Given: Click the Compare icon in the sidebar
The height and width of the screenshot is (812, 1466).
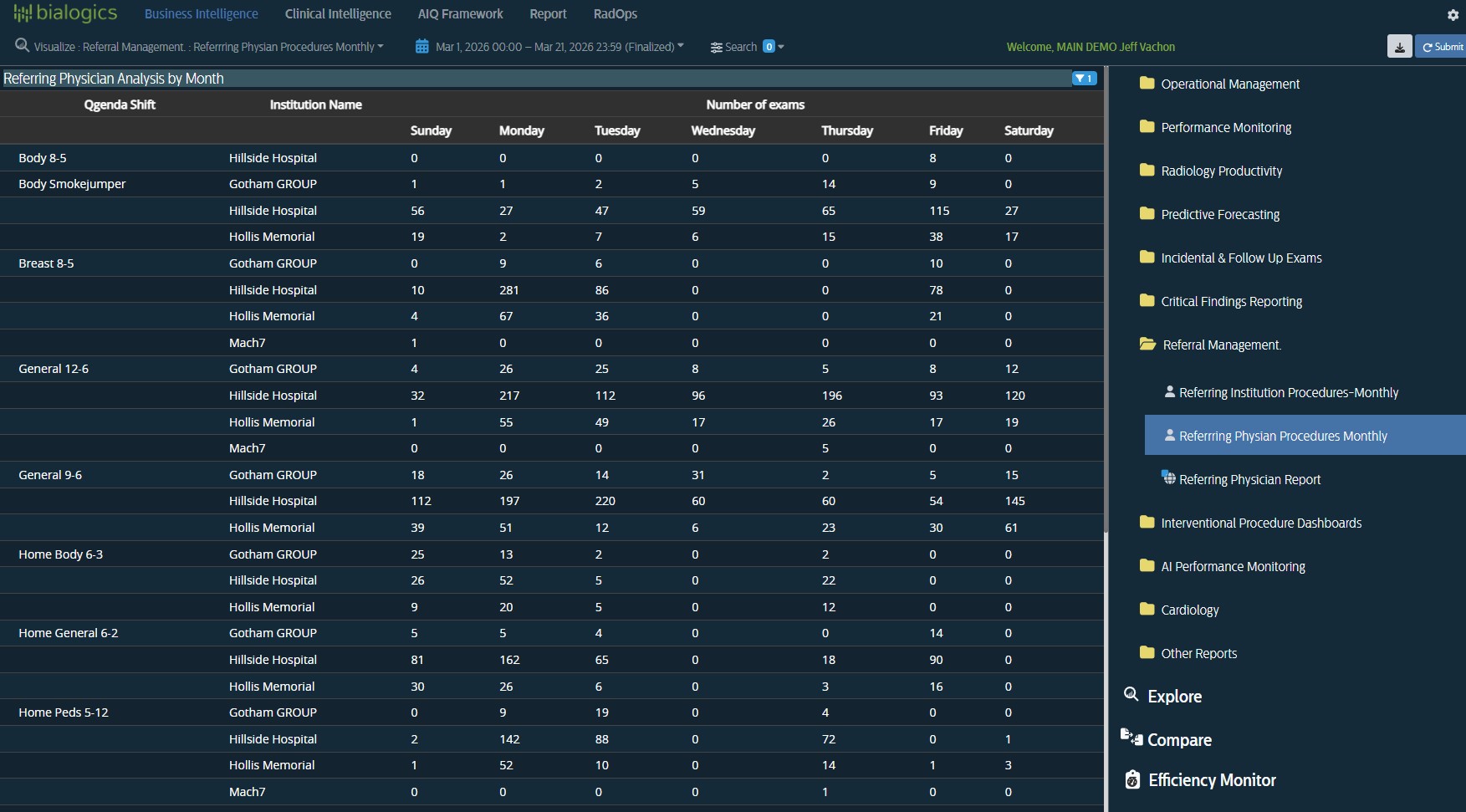Looking at the screenshot, I should coord(1131,738).
